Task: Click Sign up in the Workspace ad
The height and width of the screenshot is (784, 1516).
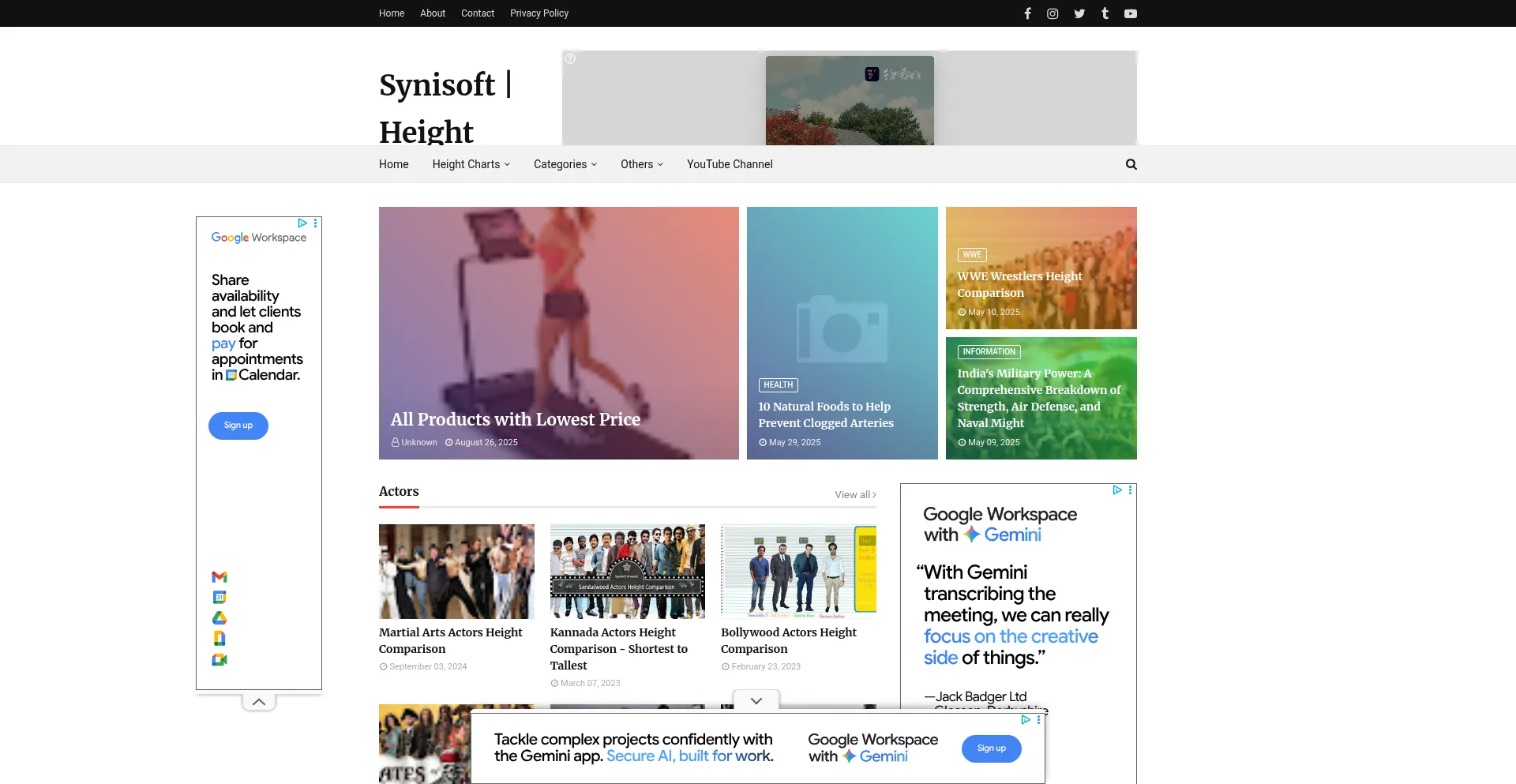Action: (x=238, y=426)
